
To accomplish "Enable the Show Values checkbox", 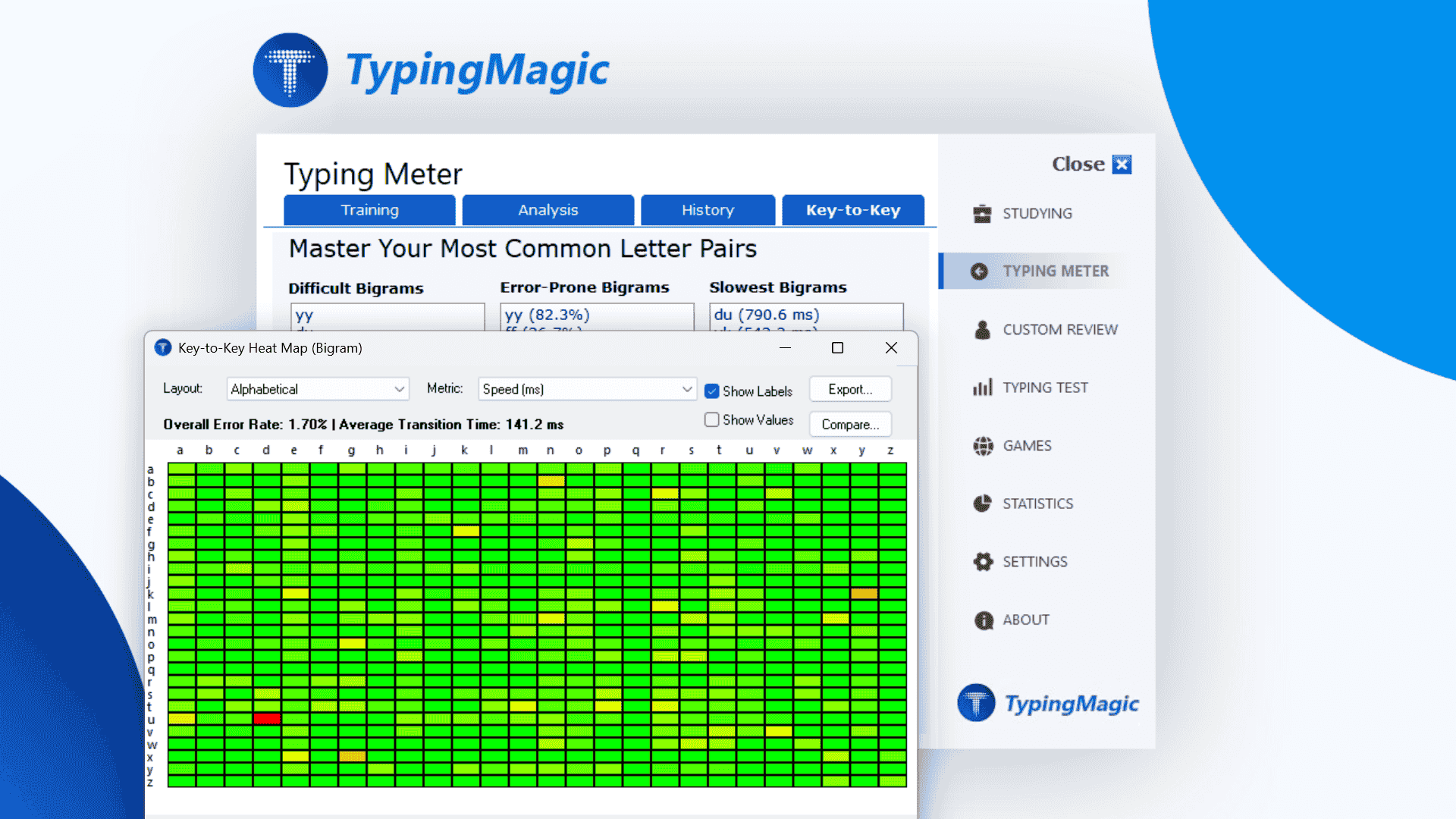I will click(x=711, y=419).
